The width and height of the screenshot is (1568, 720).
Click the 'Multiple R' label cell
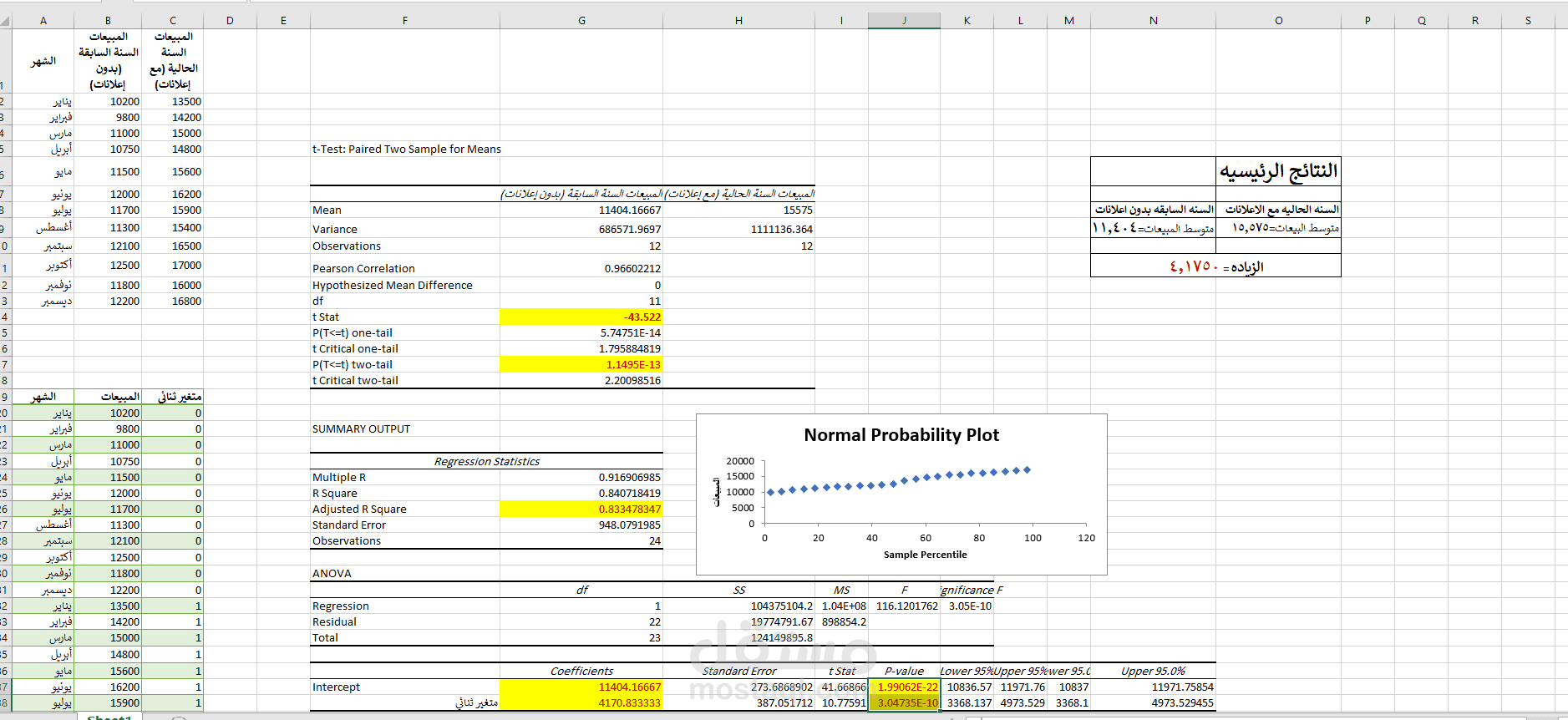tap(405, 478)
